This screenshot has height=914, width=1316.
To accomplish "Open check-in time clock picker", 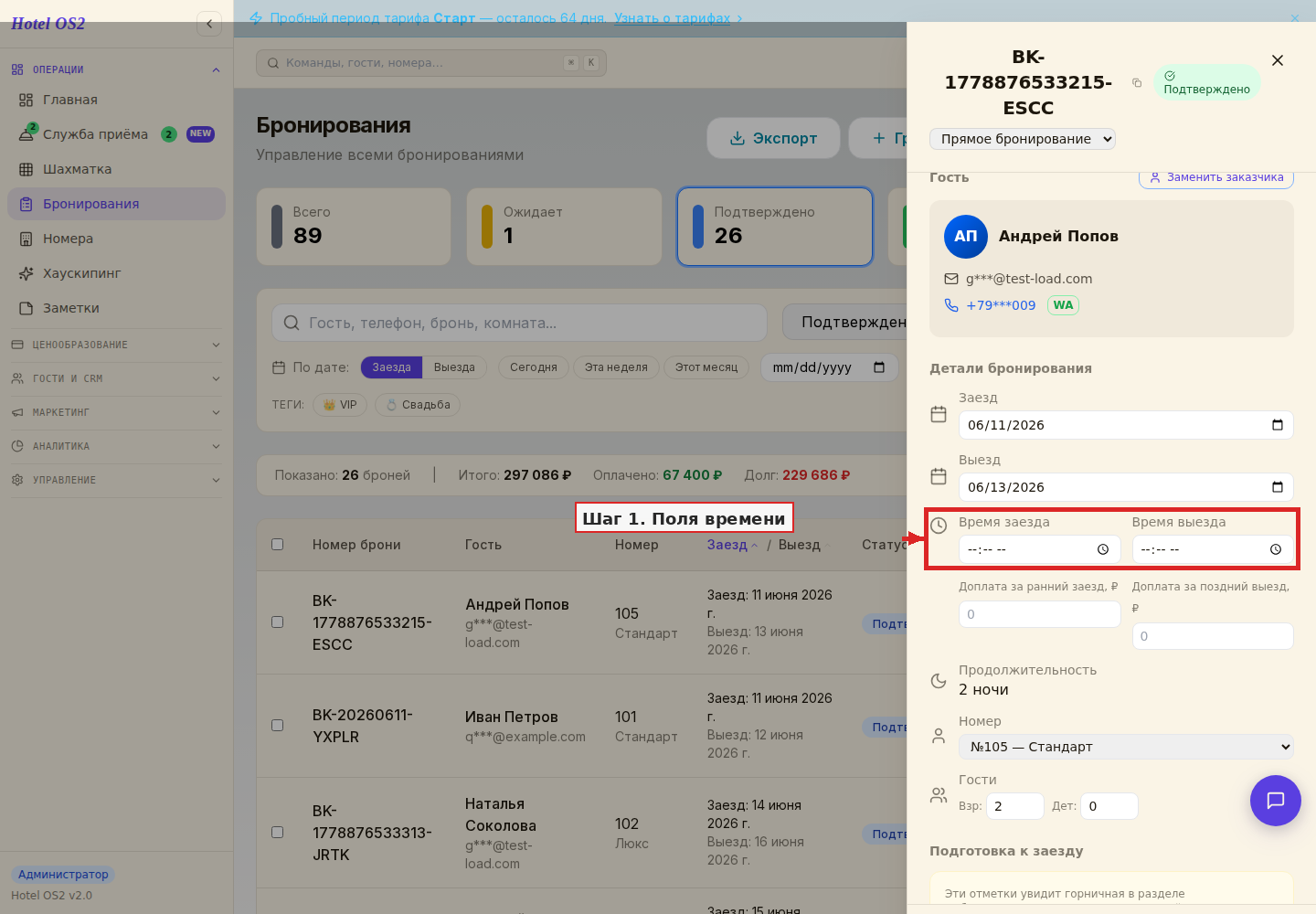I will click(1103, 549).
